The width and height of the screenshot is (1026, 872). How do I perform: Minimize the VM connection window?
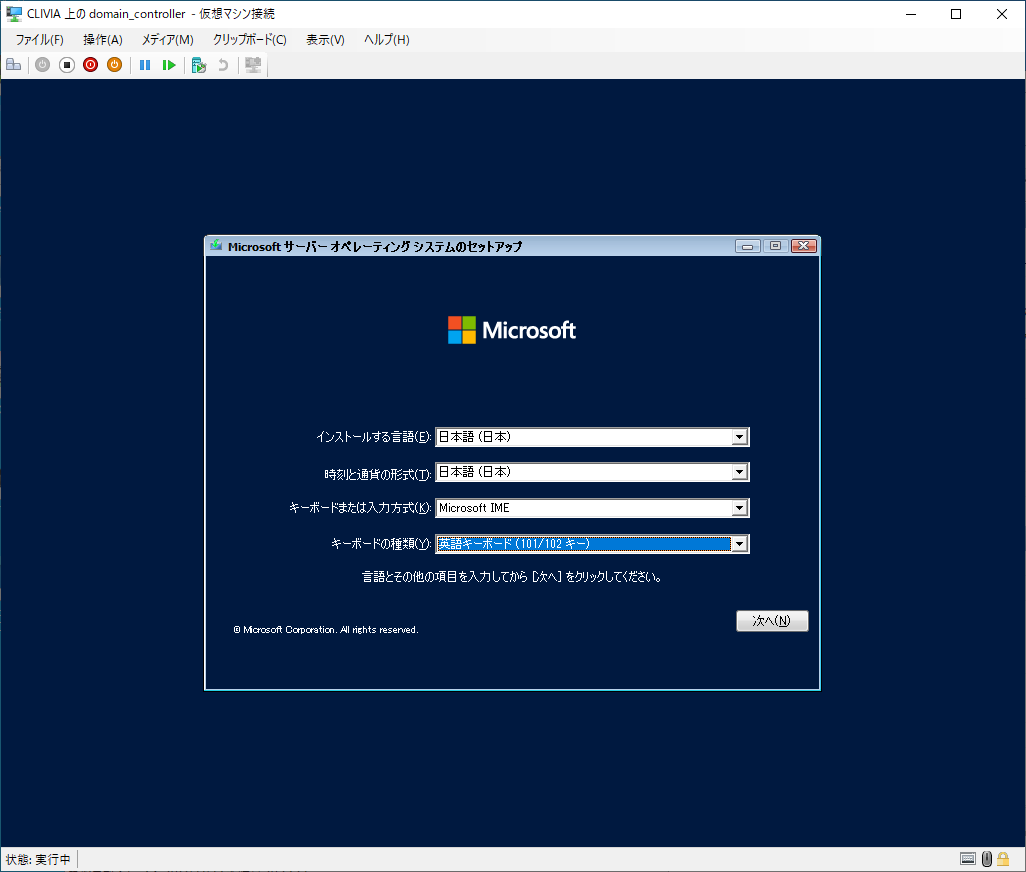pyautogui.click(x=911, y=14)
